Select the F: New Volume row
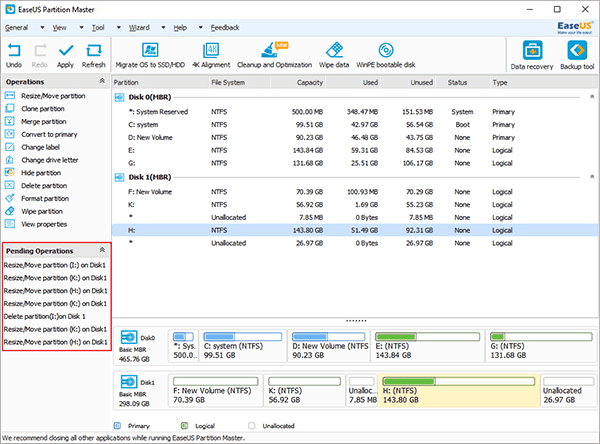Image resolution: width=600 pixels, height=444 pixels. (x=356, y=192)
